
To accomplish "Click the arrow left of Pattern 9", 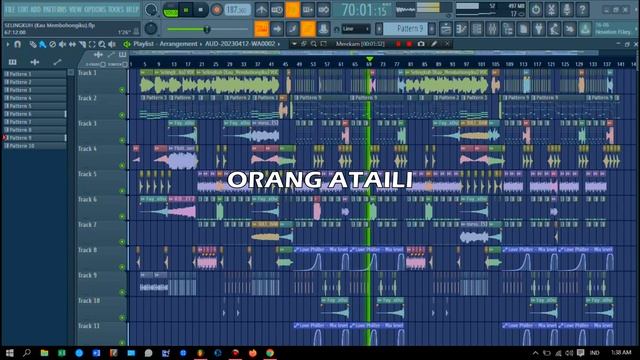I will (379, 29).
